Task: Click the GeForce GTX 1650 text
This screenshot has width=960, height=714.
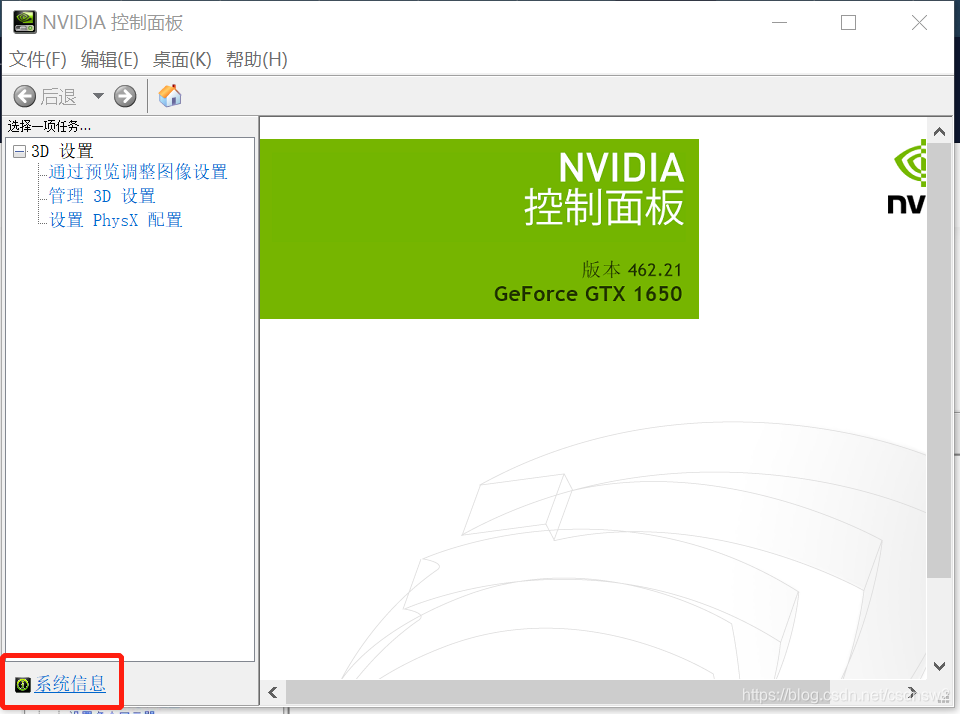Action: coord(588,294)
